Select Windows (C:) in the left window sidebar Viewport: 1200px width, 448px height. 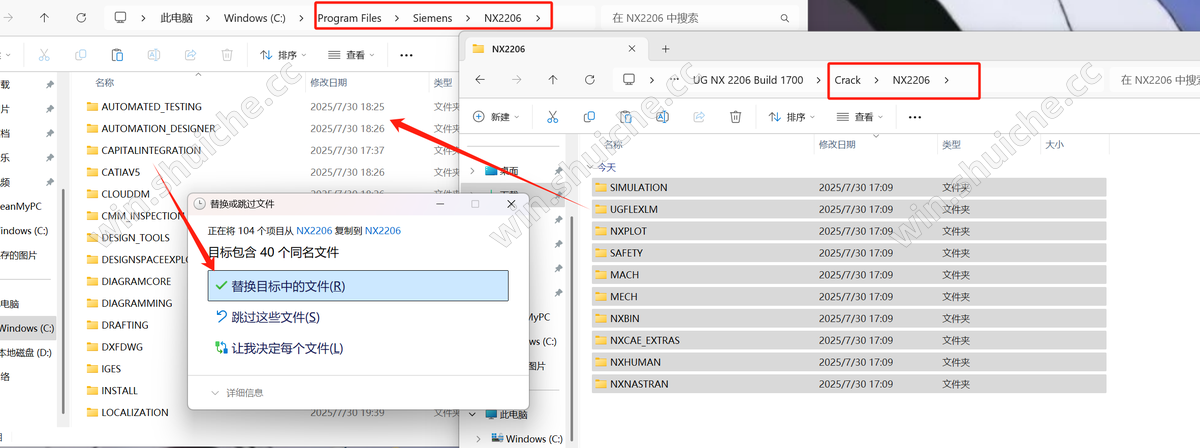click(28, 328)
